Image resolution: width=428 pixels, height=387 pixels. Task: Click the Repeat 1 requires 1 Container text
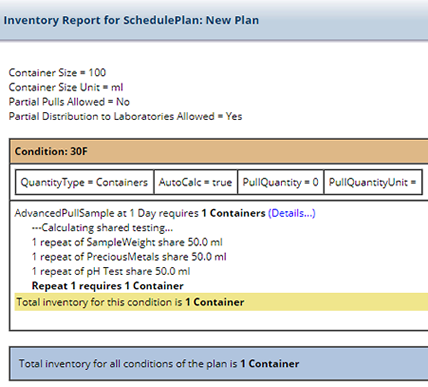tap(108, 286)
